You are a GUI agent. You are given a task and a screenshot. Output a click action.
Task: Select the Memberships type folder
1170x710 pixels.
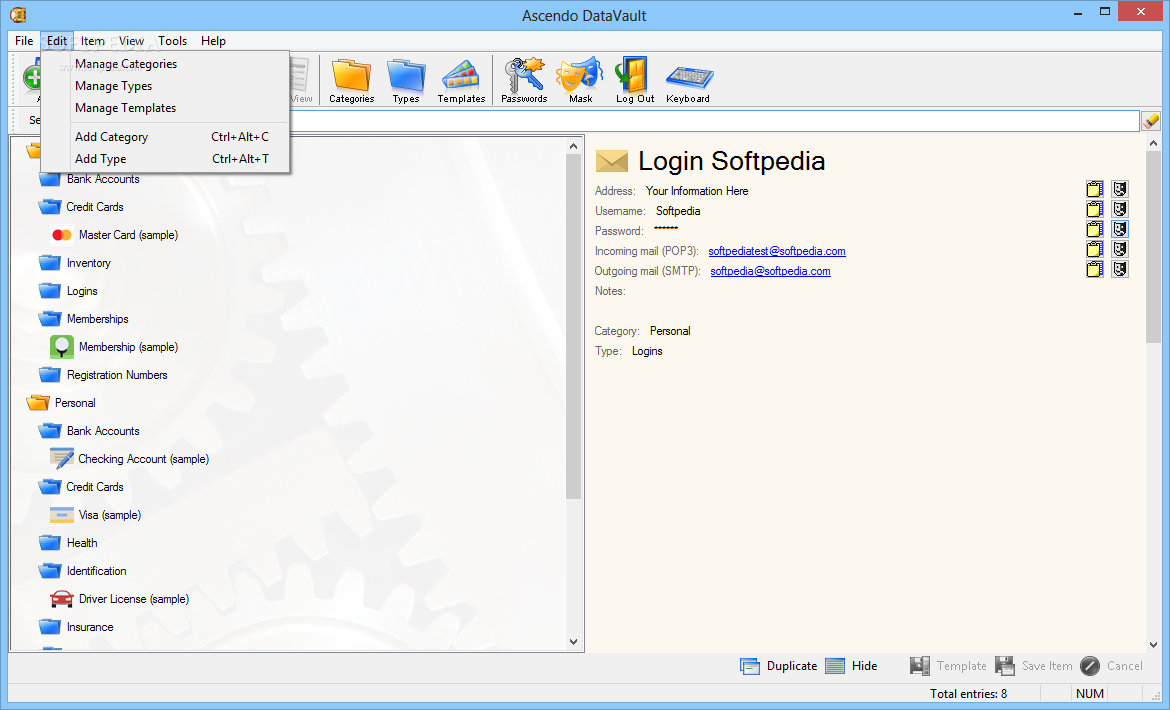tap(84, 319)
